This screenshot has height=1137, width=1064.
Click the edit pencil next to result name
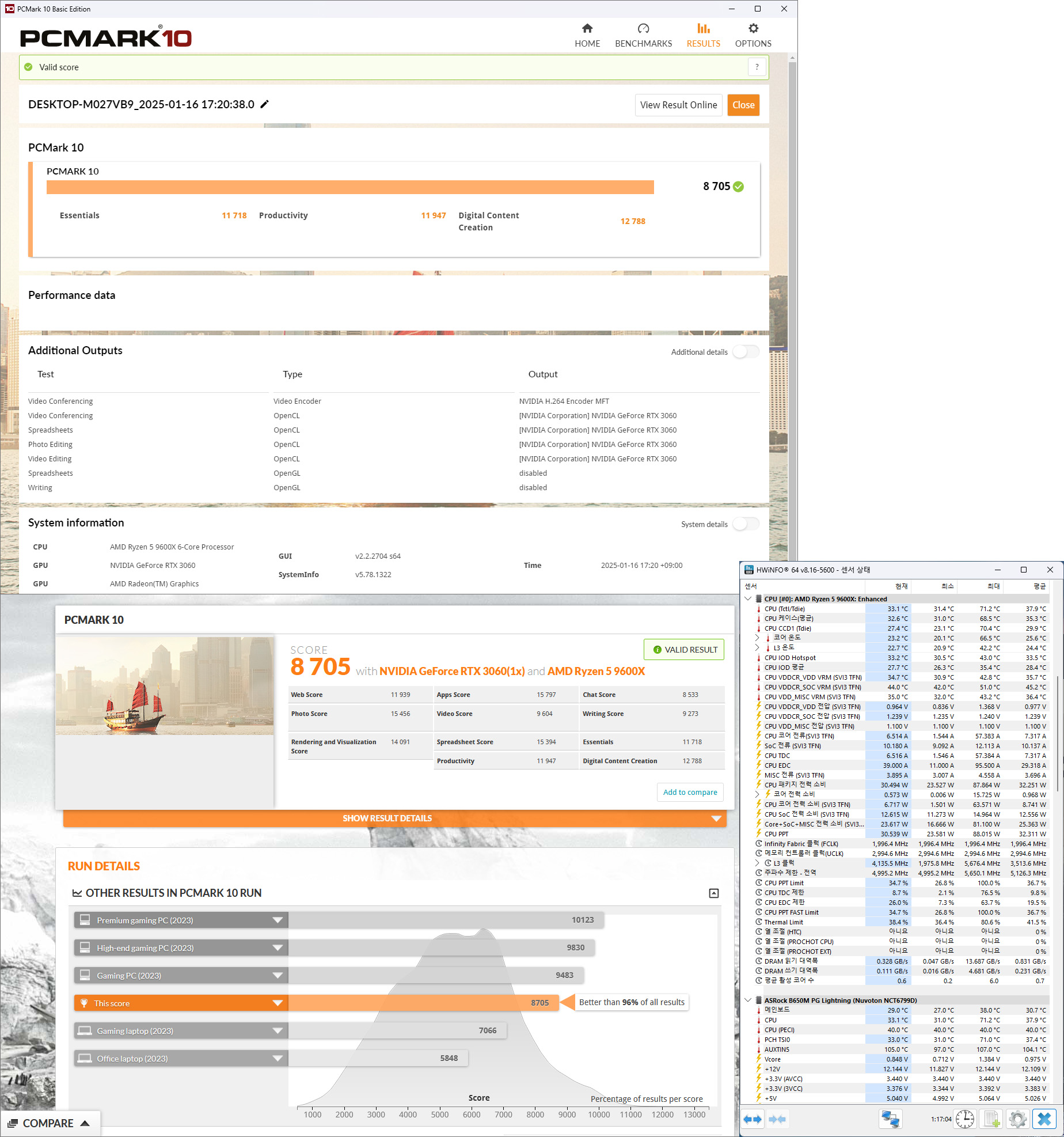pyautogui.click(x=265, y=104)
